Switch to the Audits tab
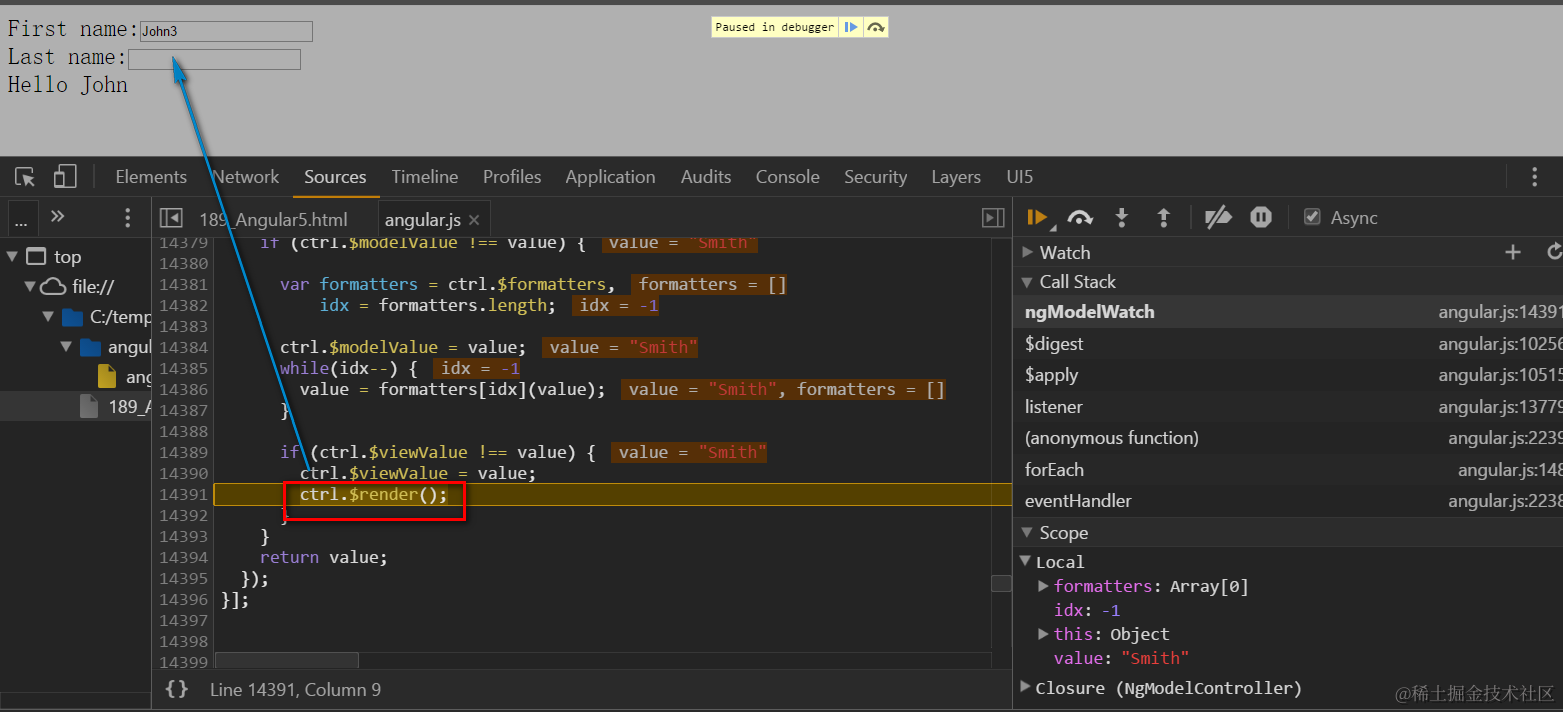 tap(706, 177)
